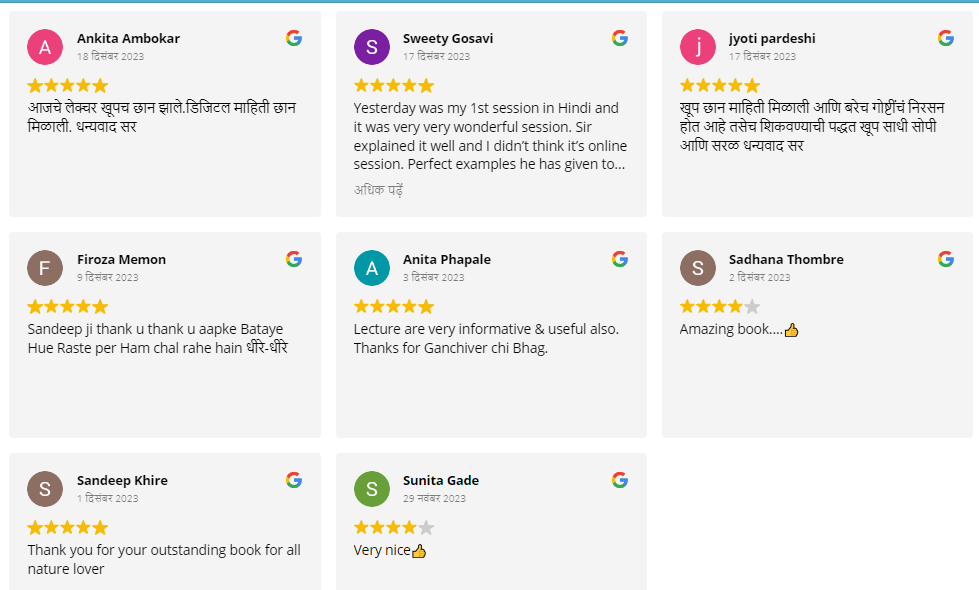Open Ankita Ambokar's profile avatar

tap(45, 46)
